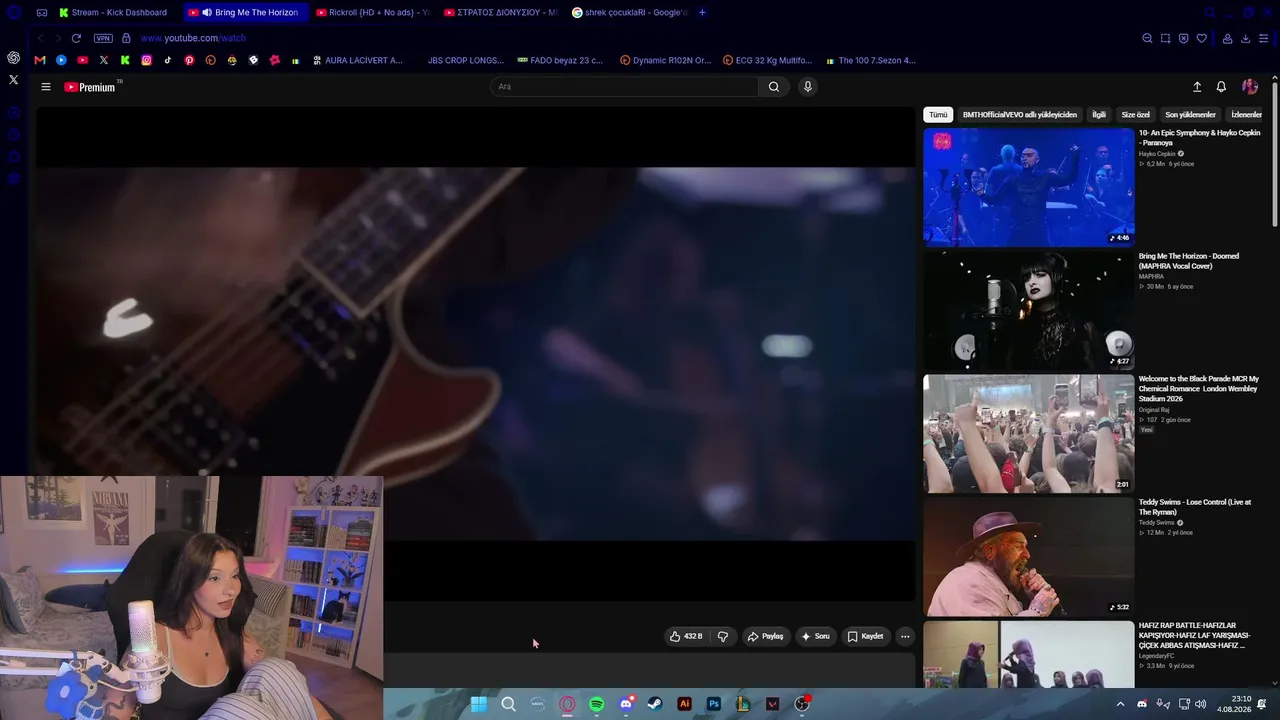Click the YouTube search field labeled Ara
The height and width of the screenshot is (720, 1280).
pos(625,87)
